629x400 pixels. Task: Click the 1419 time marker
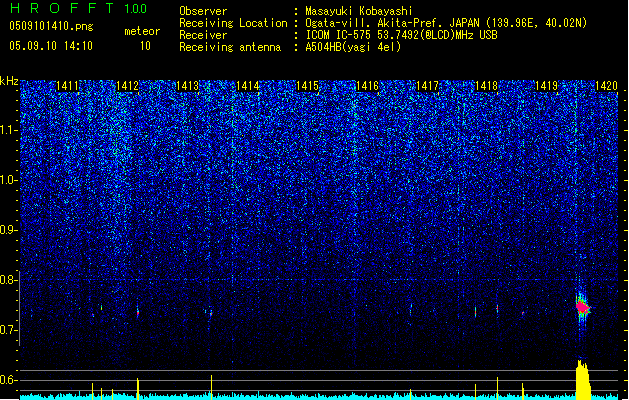pos(546,86)
